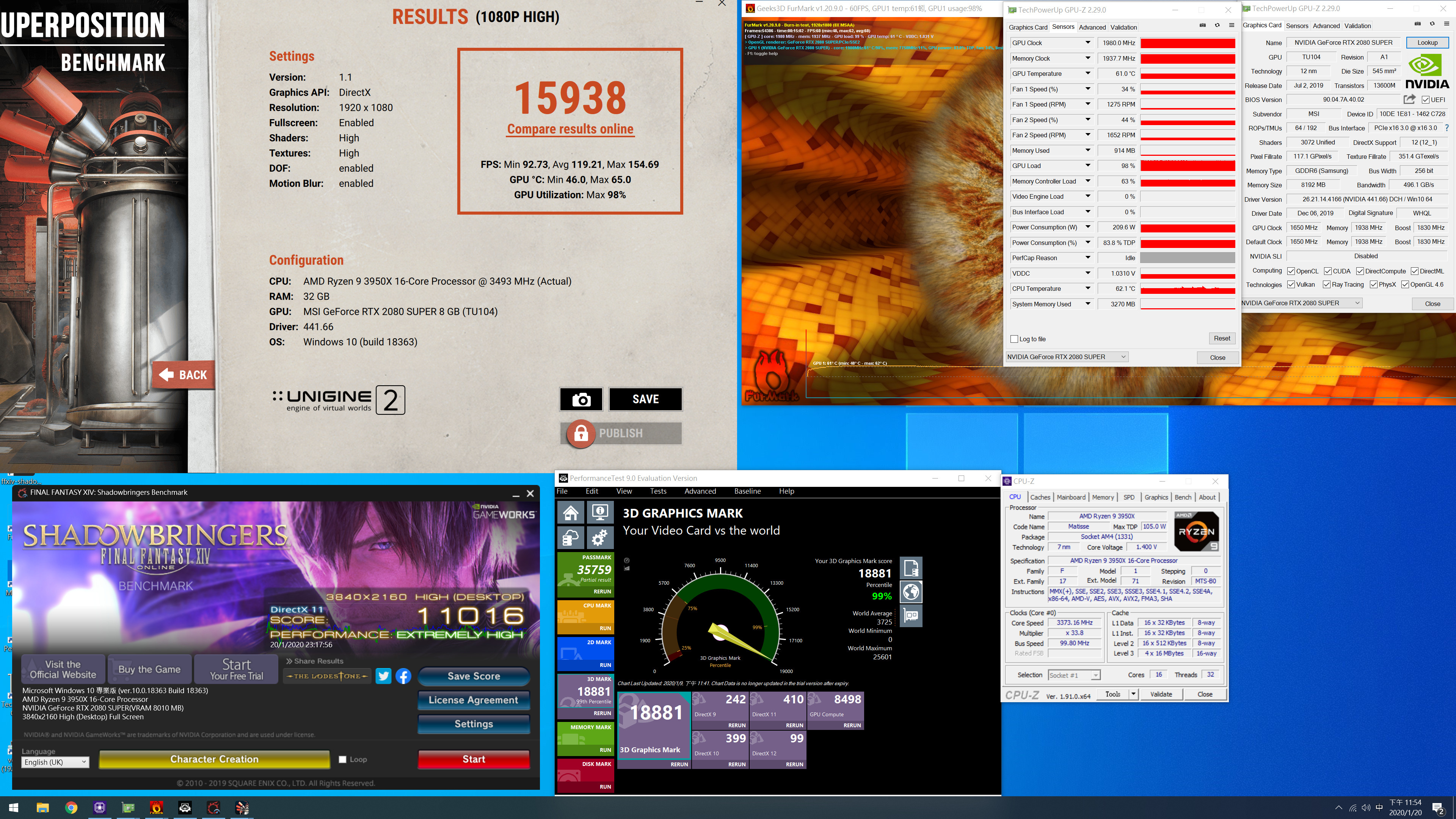Viewport: 1456px width, 819px height.
Task: Switch to CPU-Z Bench tab
Action: 1183,497
